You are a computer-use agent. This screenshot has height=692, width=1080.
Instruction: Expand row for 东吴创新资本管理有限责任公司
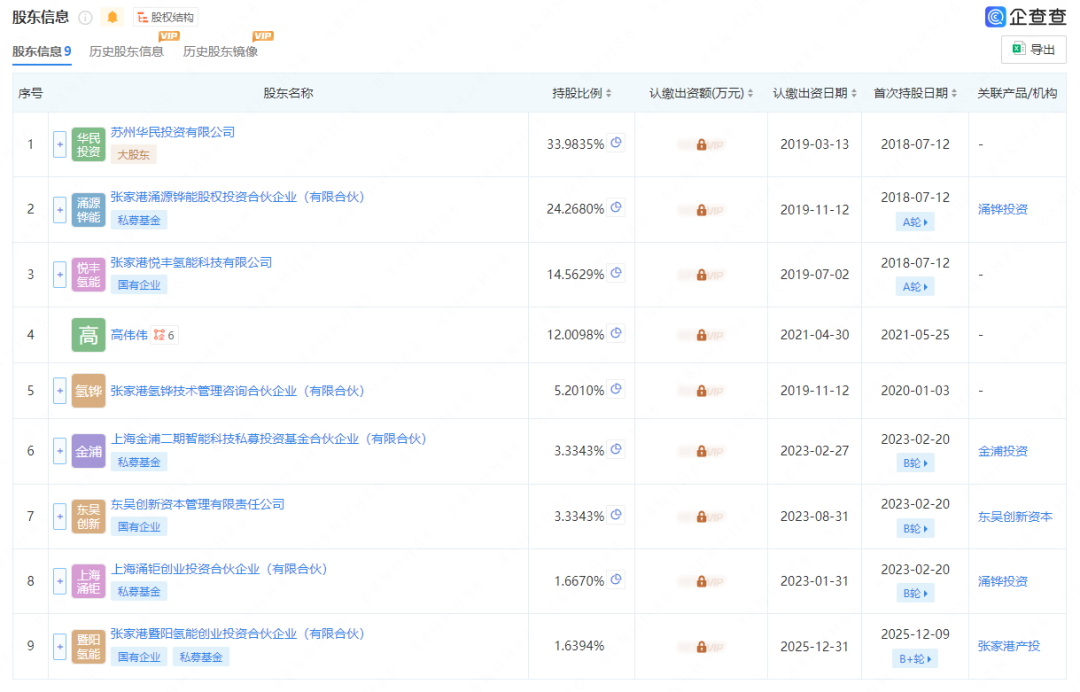[60, 516]
